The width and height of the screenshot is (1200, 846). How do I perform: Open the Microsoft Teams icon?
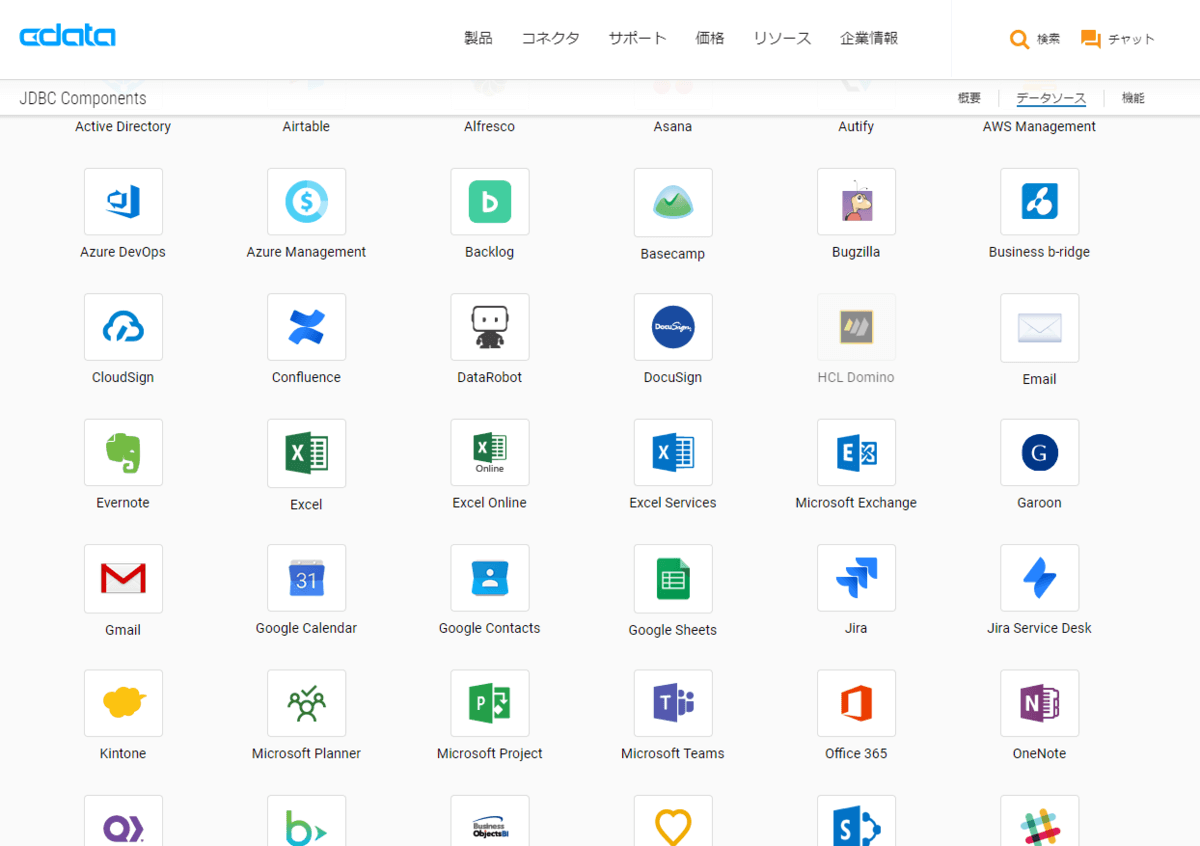click(x=673, y=703)
